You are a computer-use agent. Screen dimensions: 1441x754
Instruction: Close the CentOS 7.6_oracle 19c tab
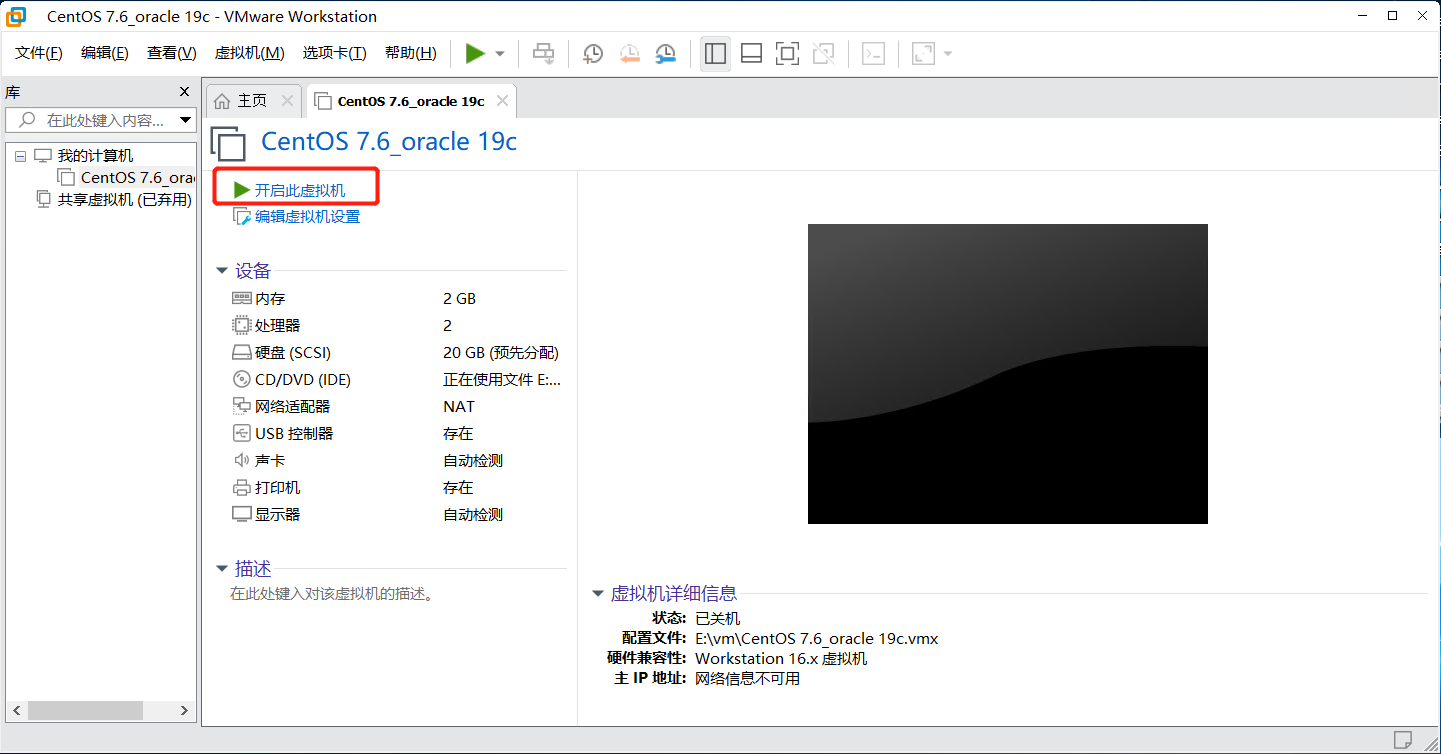502,101
